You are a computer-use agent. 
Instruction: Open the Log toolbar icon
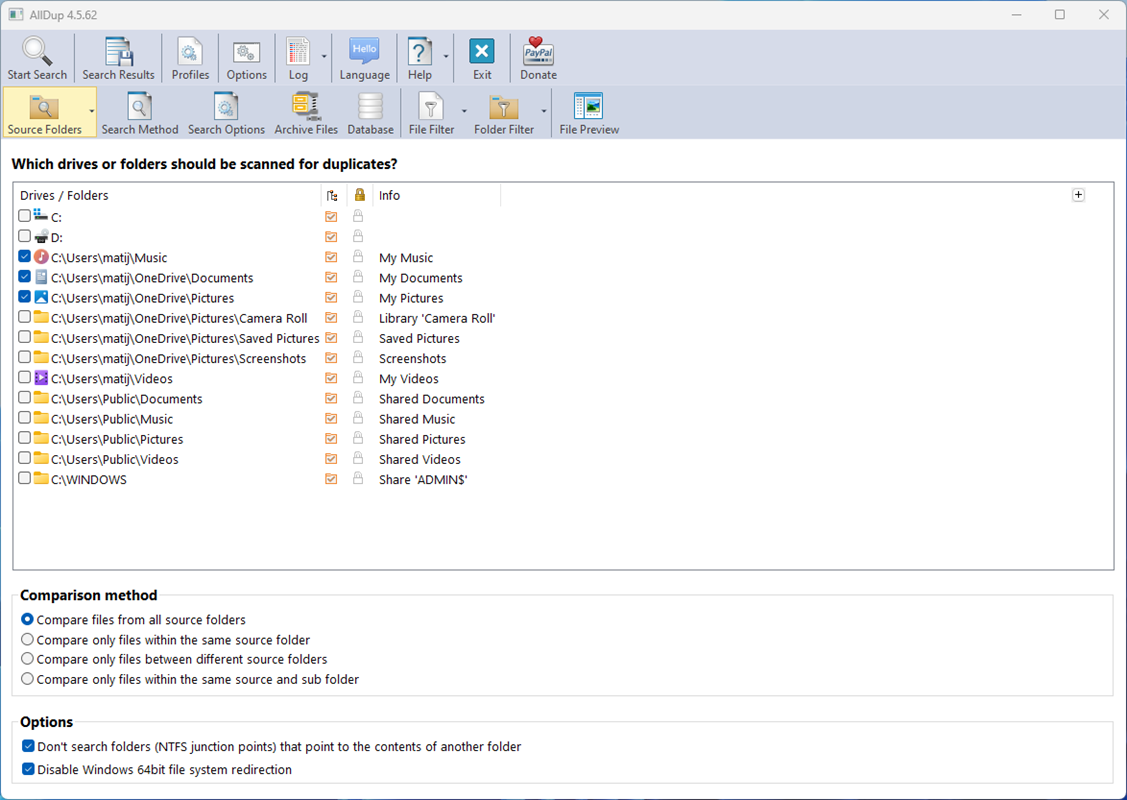tap(298, 52)
